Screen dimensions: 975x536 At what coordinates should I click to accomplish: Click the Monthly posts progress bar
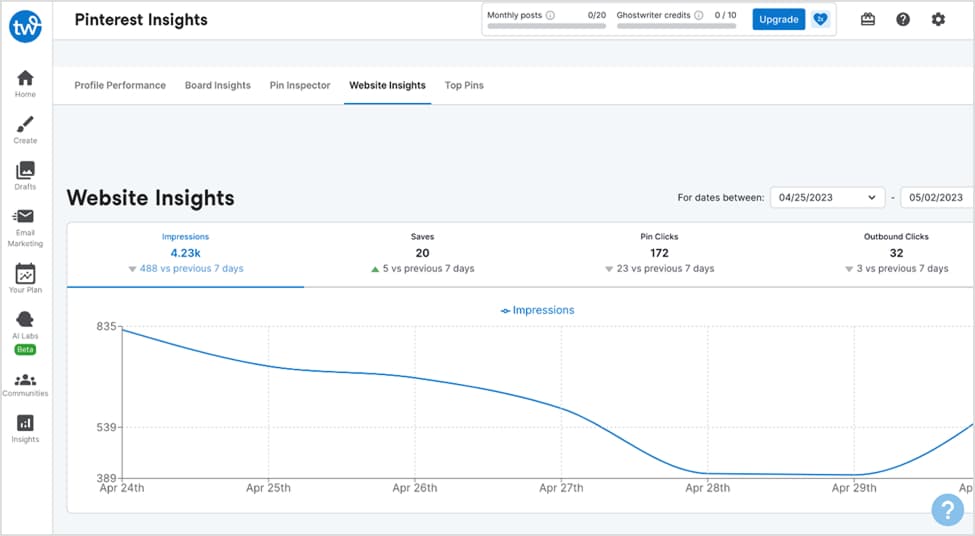(547, 26)
